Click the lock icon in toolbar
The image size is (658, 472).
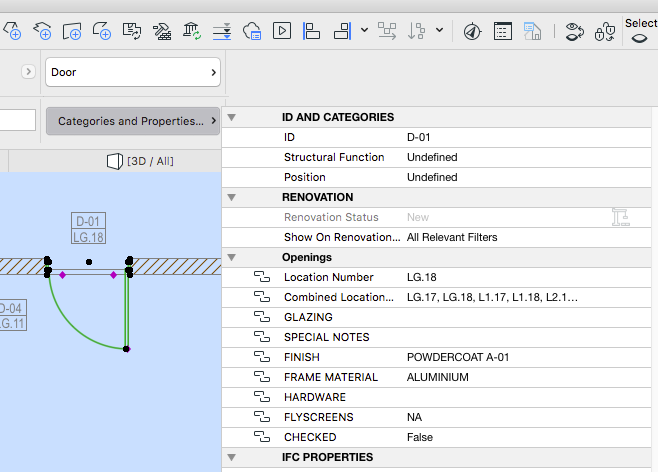coord(603,31)
